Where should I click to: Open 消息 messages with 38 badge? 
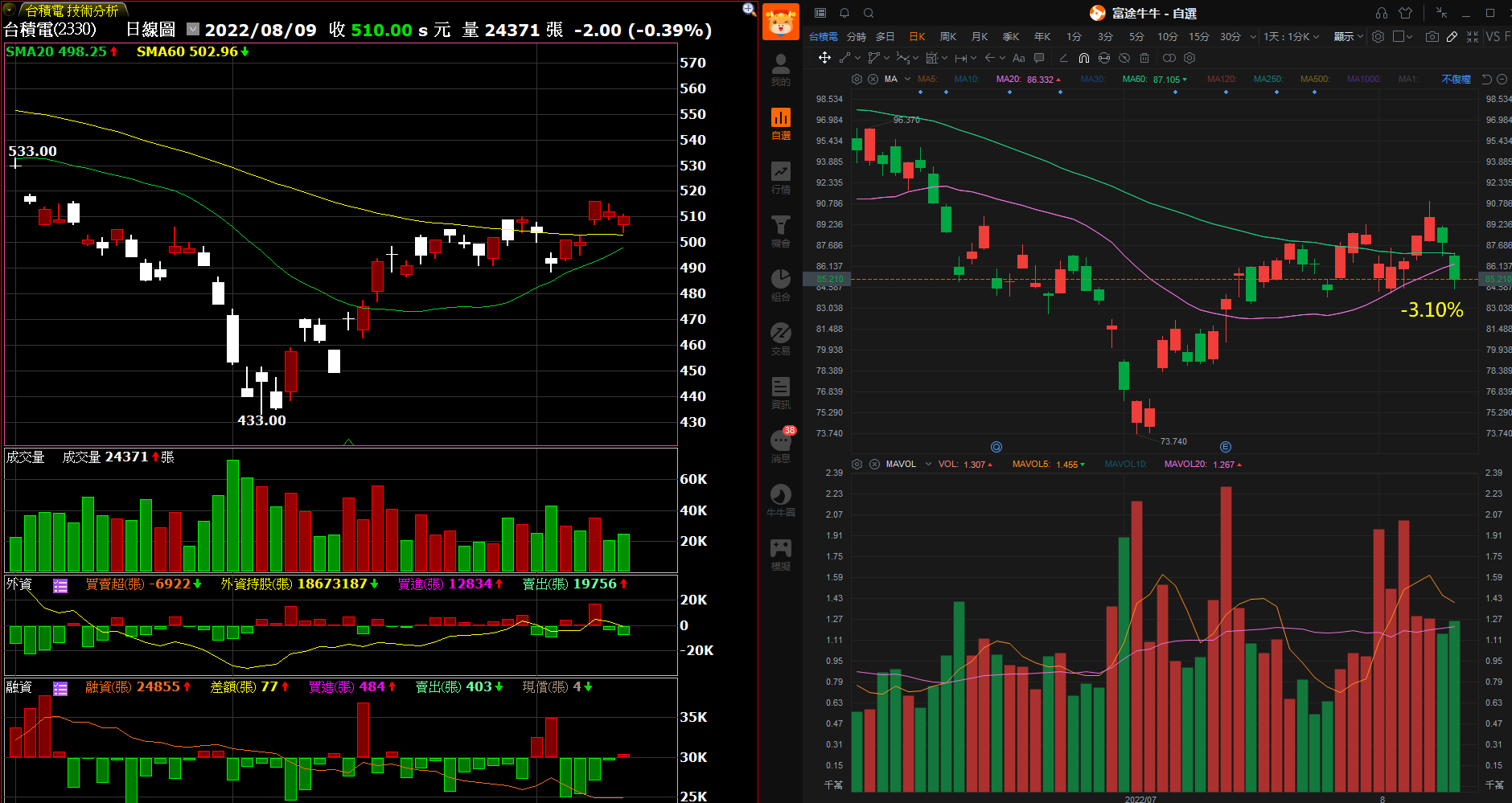[780, 445]
